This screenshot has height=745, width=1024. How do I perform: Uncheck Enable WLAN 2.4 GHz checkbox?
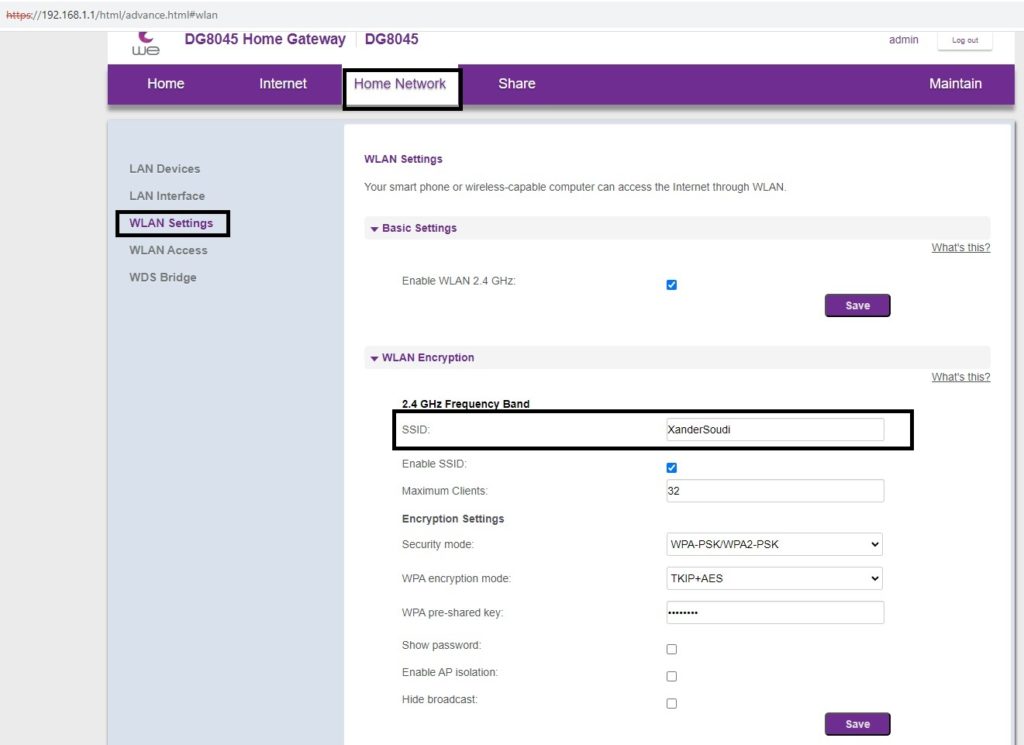(671, 285)
